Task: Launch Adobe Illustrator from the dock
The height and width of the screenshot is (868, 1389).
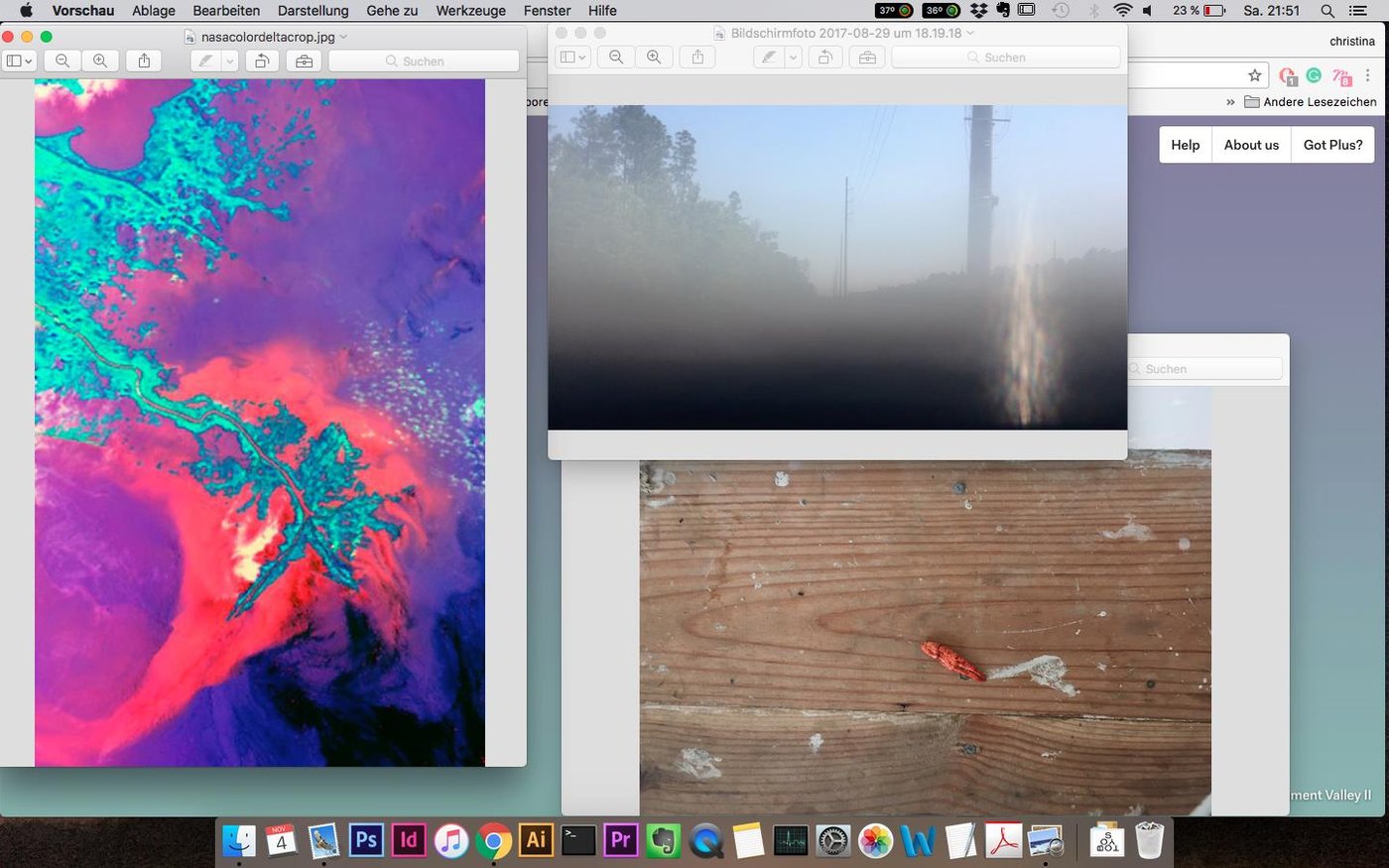Action: coord(536,840)
